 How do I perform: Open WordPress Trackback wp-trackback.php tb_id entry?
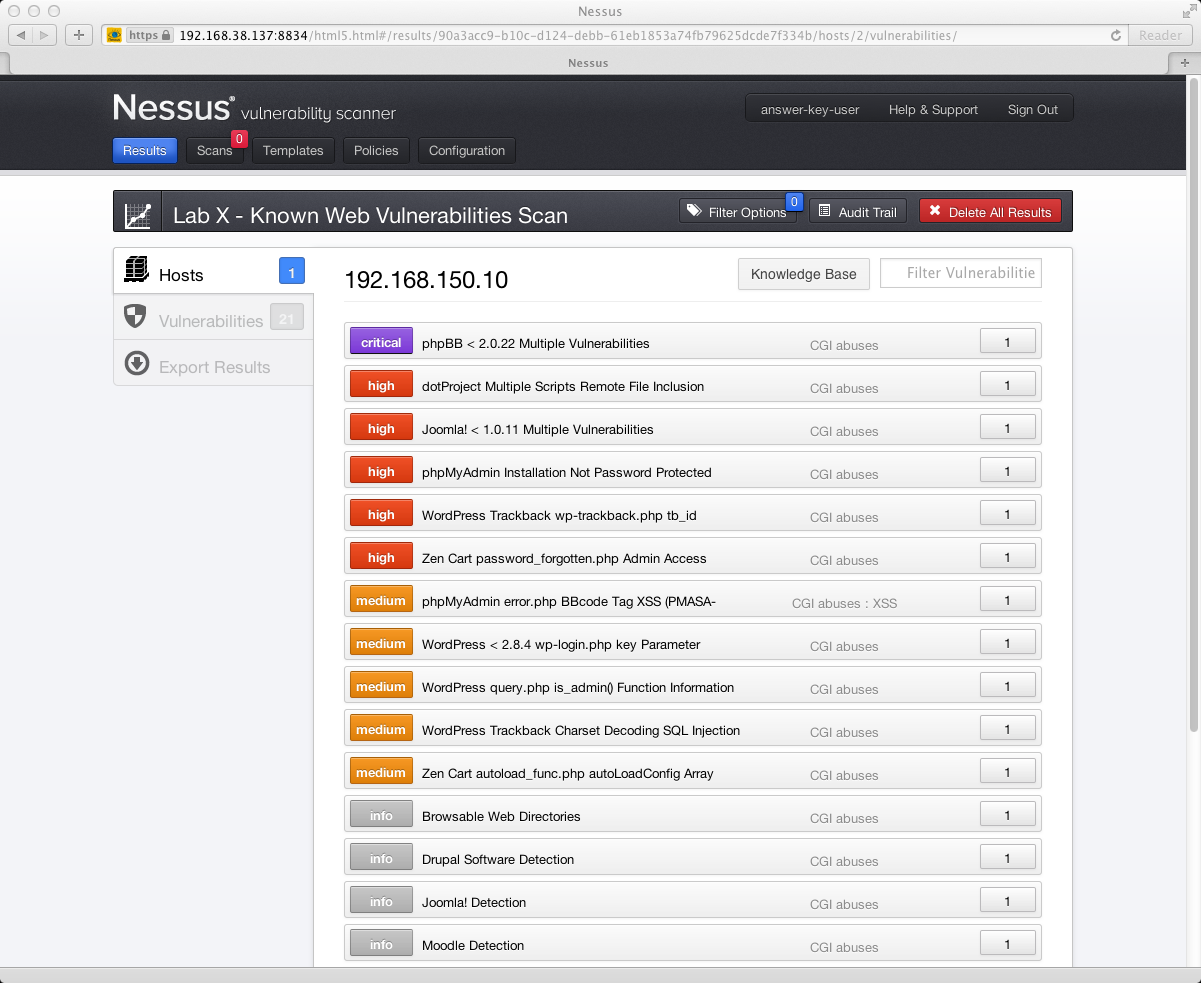(x=692, y=513)
